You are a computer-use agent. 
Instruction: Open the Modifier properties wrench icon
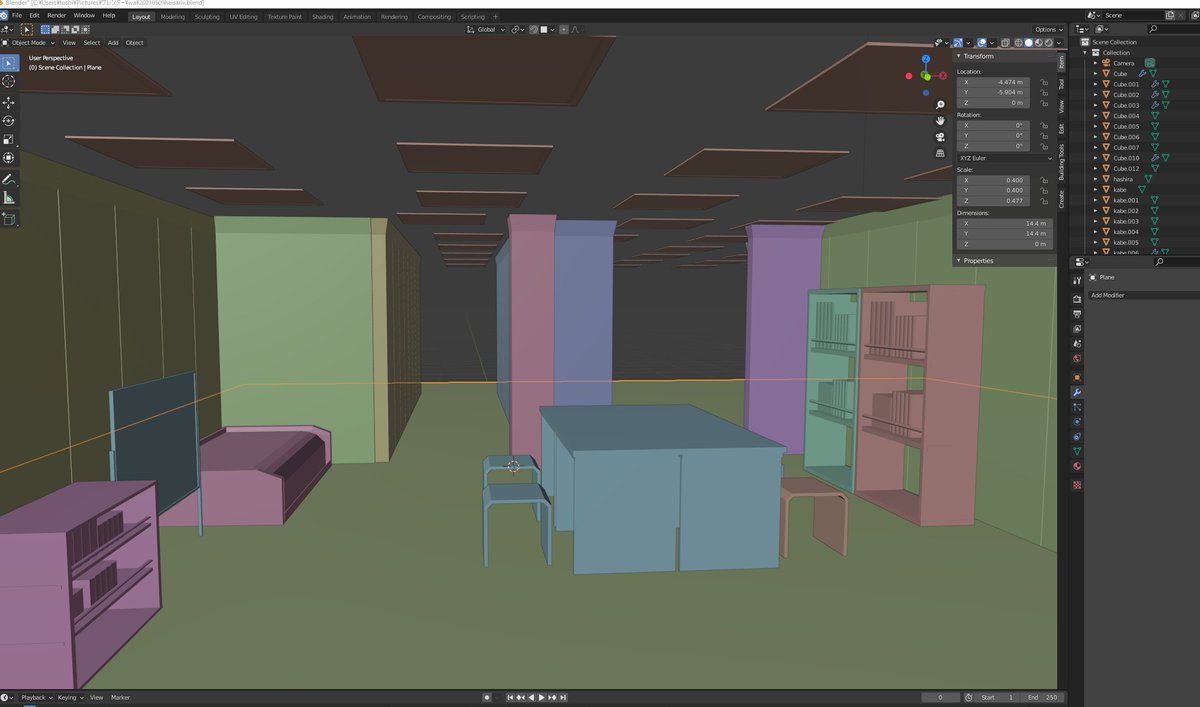pos(1076,392)
